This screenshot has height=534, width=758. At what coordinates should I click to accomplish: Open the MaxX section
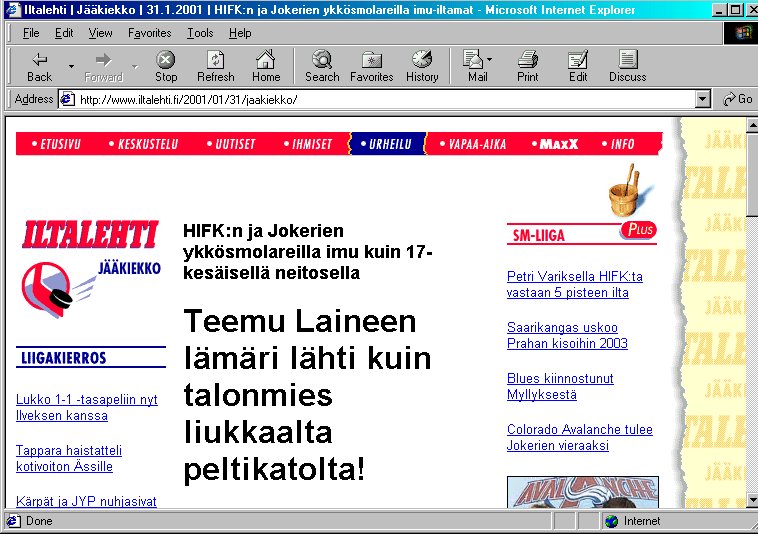[554, 144]
